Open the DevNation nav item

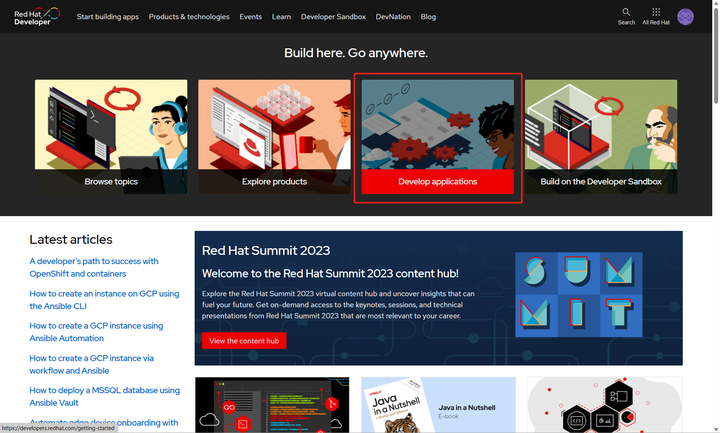(393, 17)
